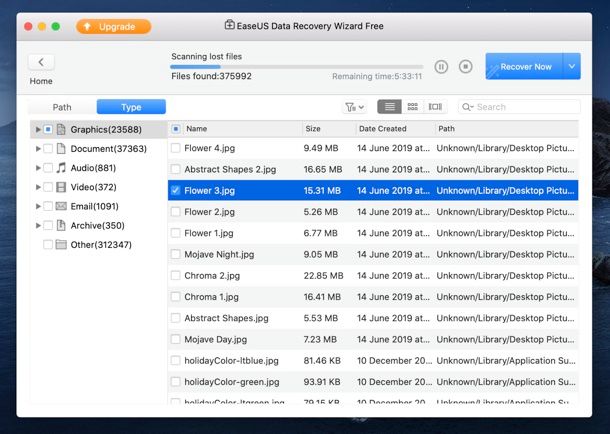Pause the scan with the pause icon

442,66
